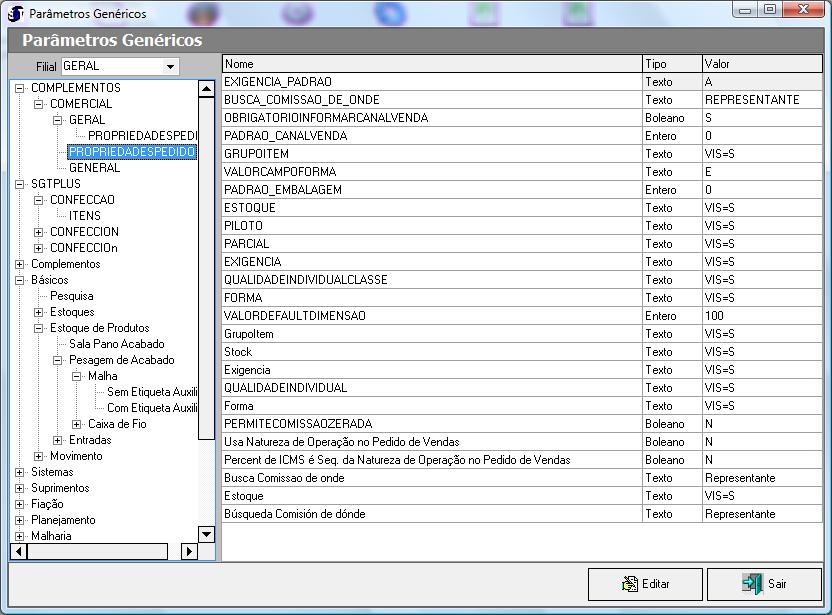Sort by the Nome column header
Screen dimensions: 832x615
(430, 64)
